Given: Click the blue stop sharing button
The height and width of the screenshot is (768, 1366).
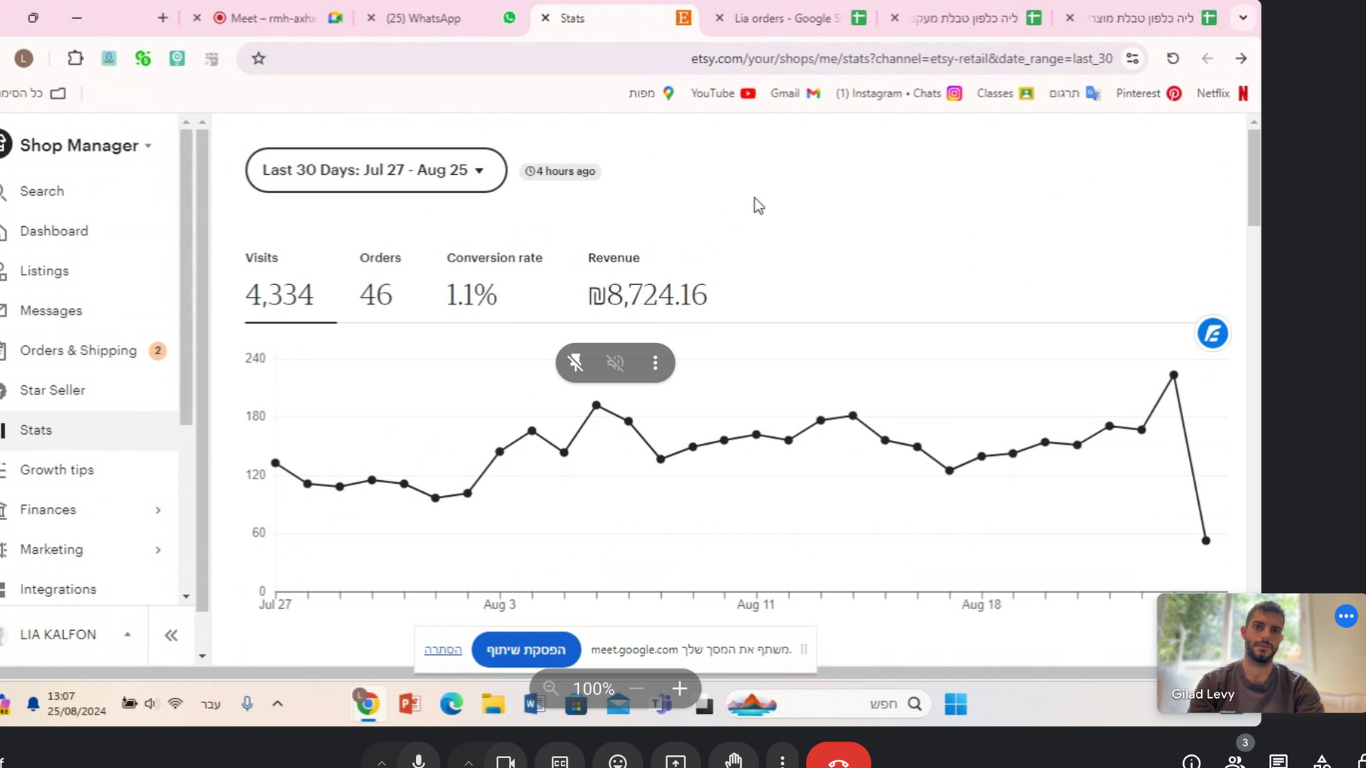Looking at the screenshot, I should (526, 650).
